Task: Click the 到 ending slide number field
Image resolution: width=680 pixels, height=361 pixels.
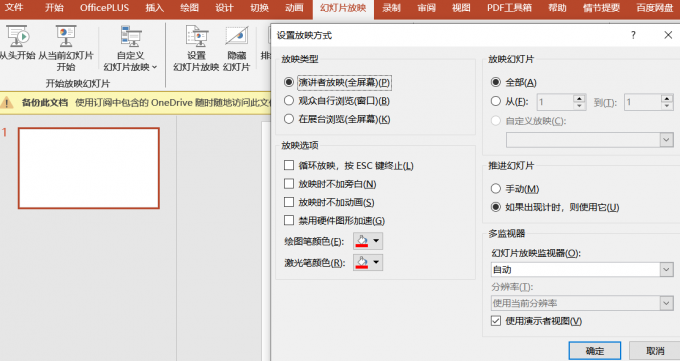Action: 643,102
